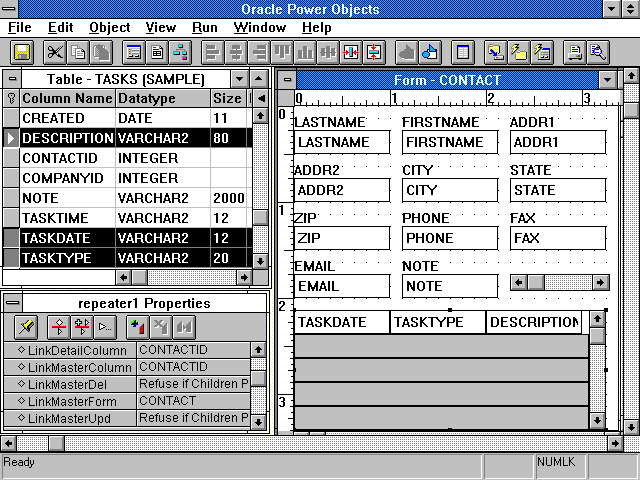Open the Object menu
640x480 pixels.
point(109,27)
